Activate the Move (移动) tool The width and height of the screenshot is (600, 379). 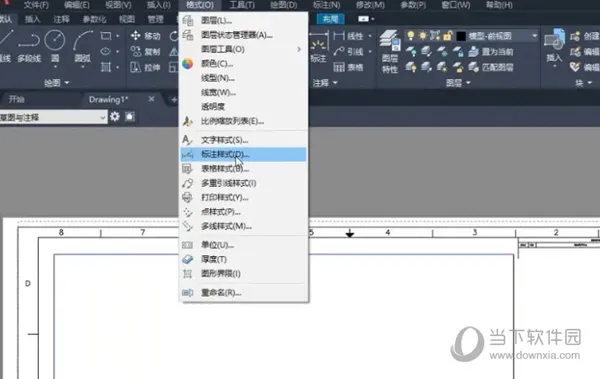[x=145, y=36]
